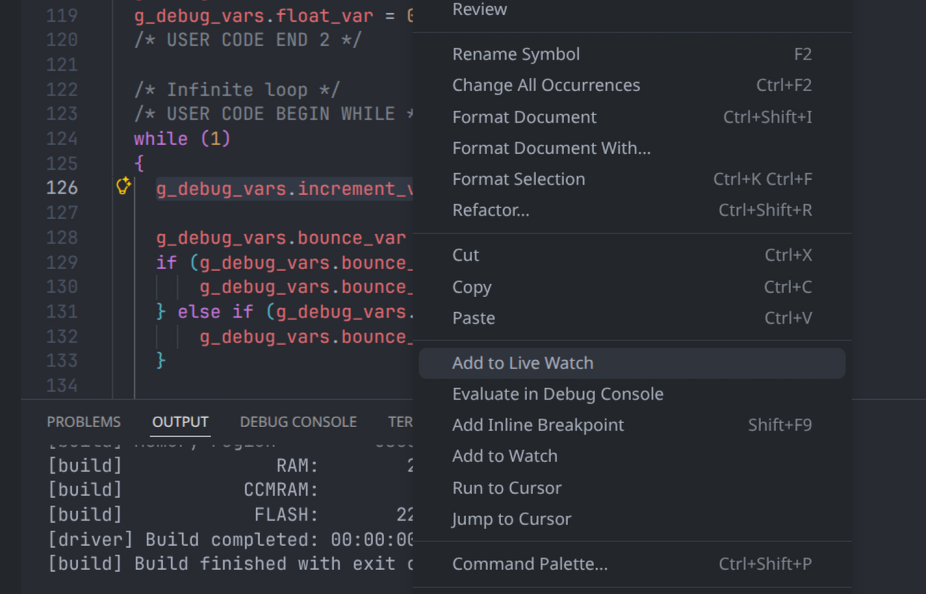Click line number 124 in gutter

[x=62, y=139]
